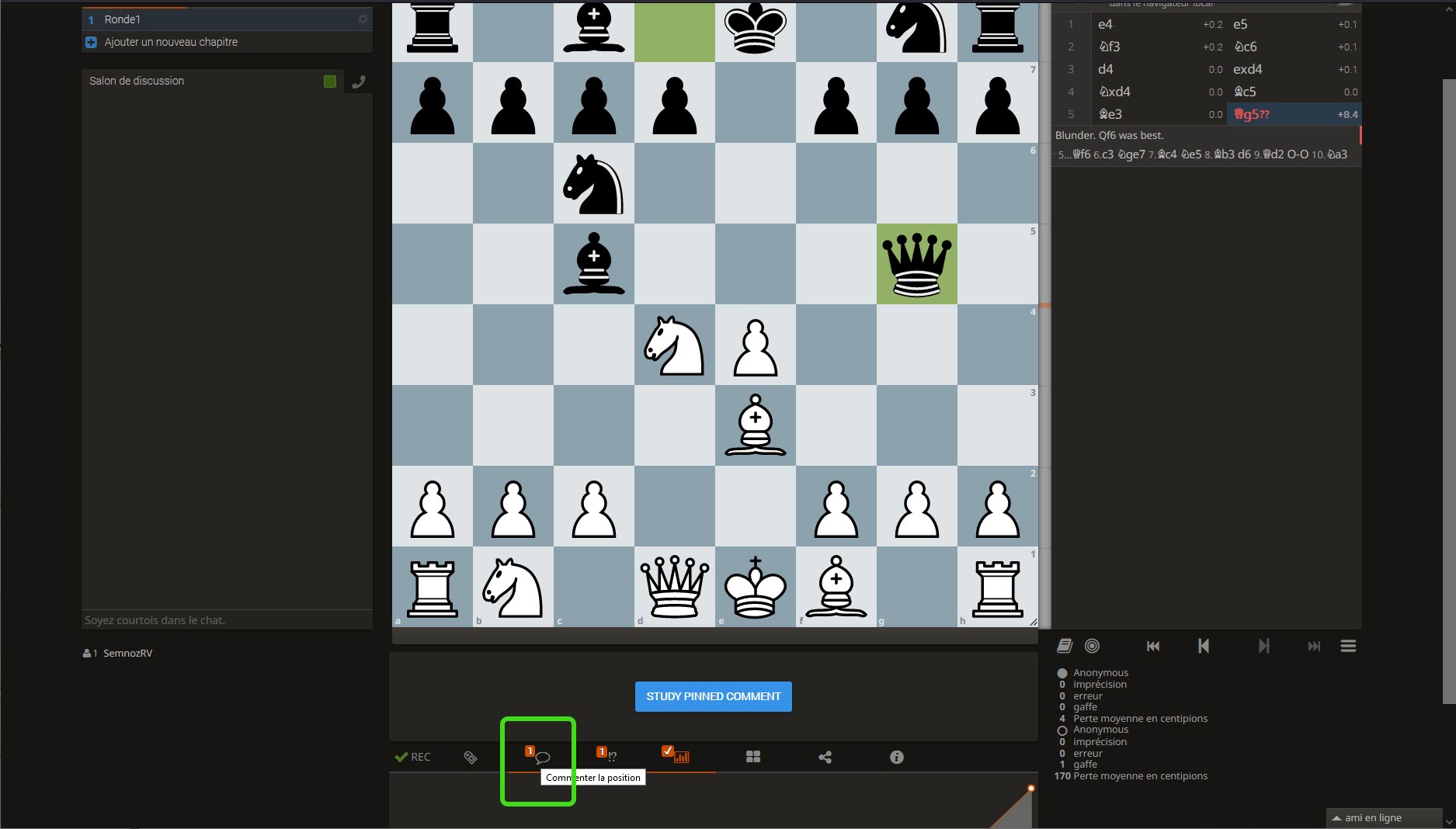This screenshot has height=829, width=1456.
Task: Toggle the REC record checkmark
Action: point(412,757)
